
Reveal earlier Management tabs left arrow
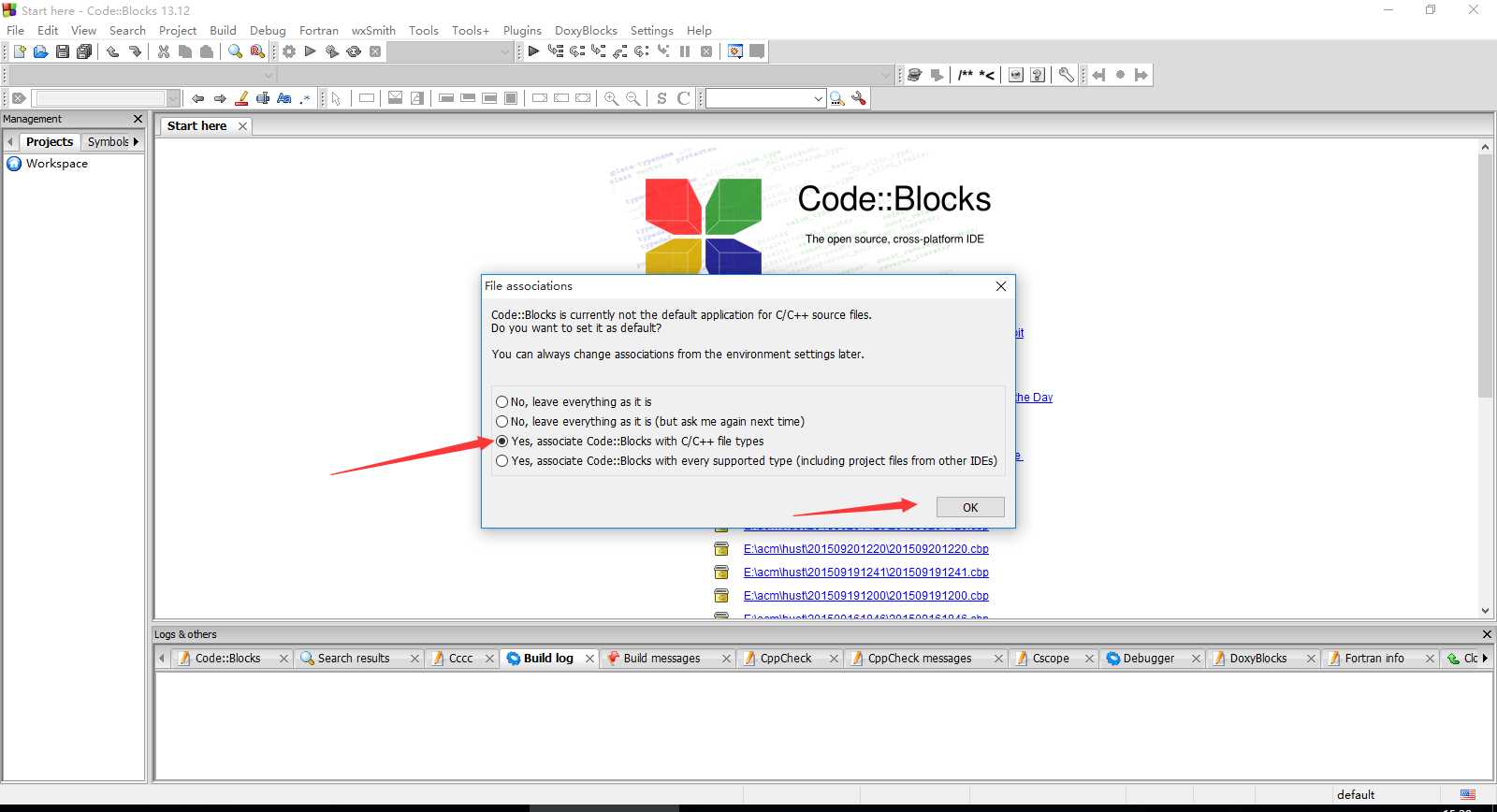(x=9, y=141)
